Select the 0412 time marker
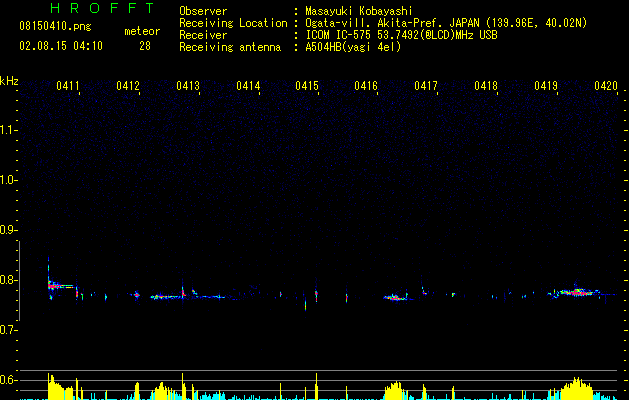 [x=128, y=86]
